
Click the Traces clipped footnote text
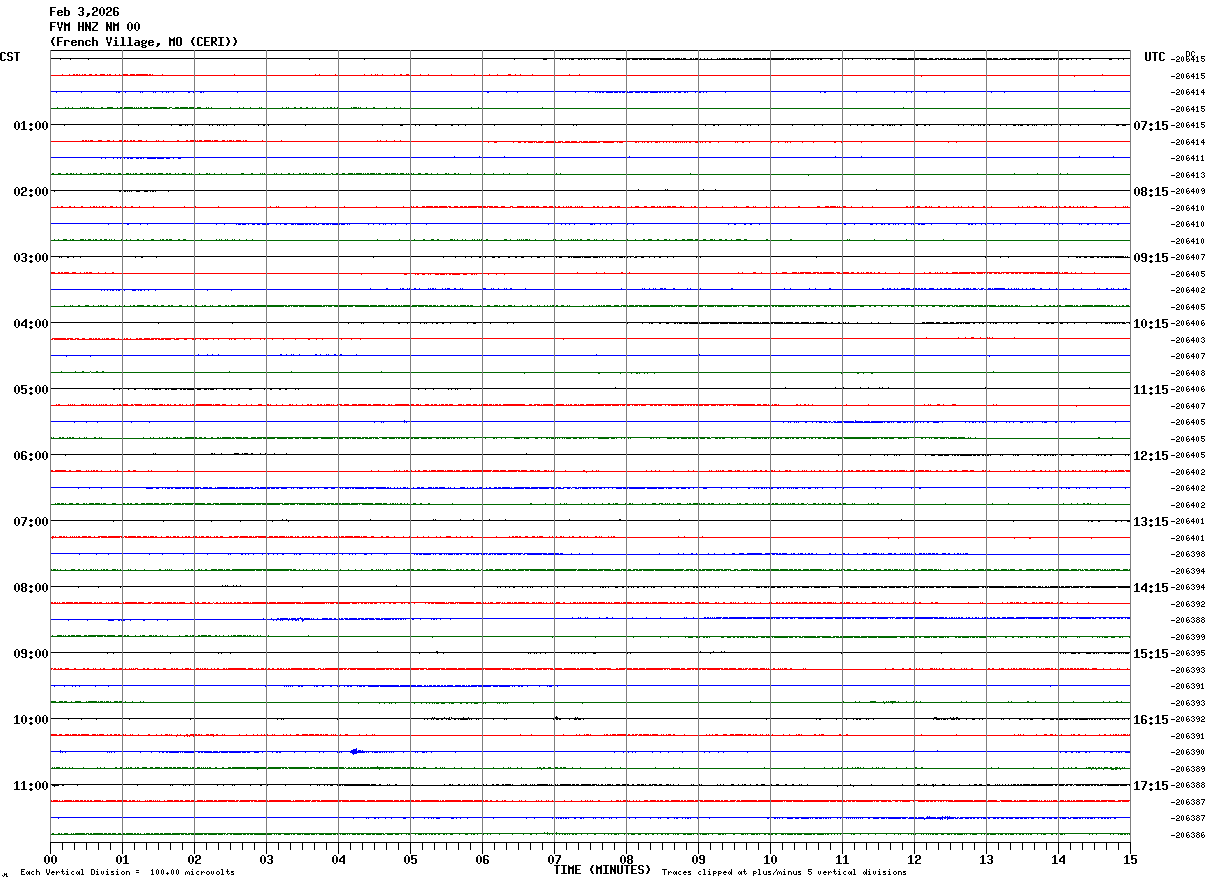pos(784,873)
